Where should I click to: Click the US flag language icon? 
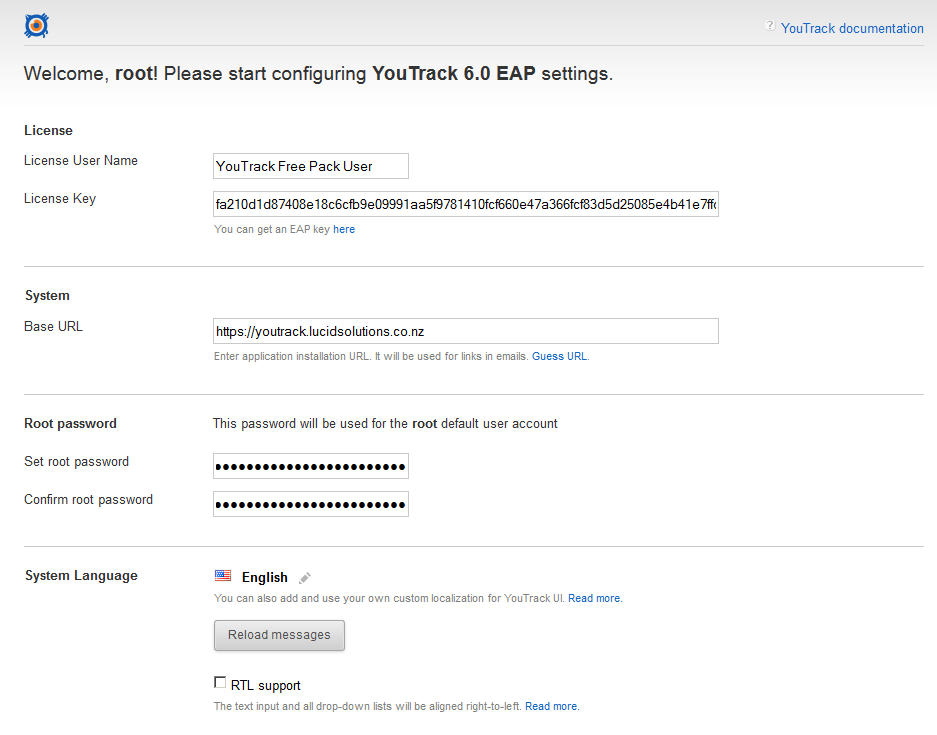tap(223, 575)
